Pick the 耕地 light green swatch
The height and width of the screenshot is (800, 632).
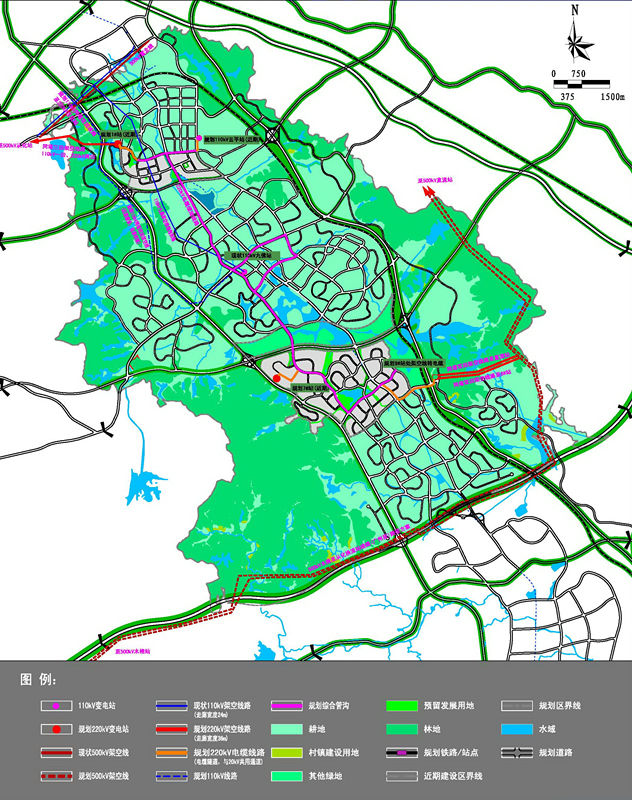click(x=286, y=729)
